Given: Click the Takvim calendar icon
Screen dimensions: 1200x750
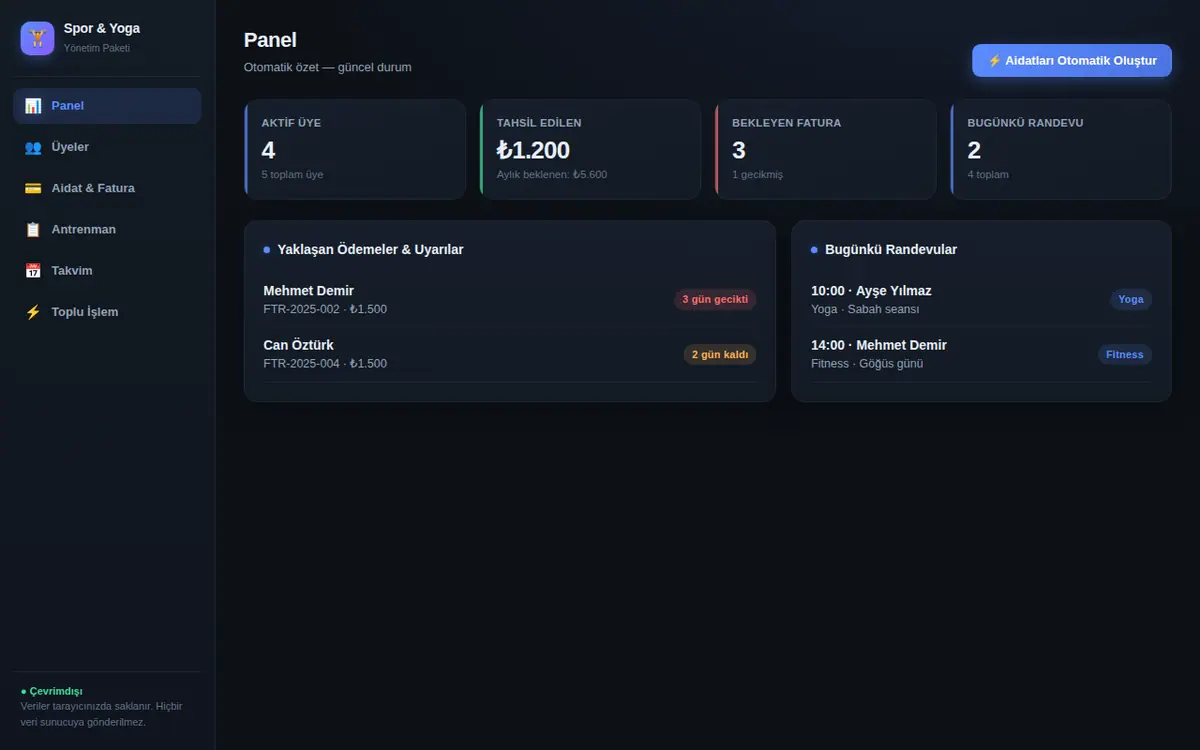Looking at the screenshot, I should click(33, 270).
